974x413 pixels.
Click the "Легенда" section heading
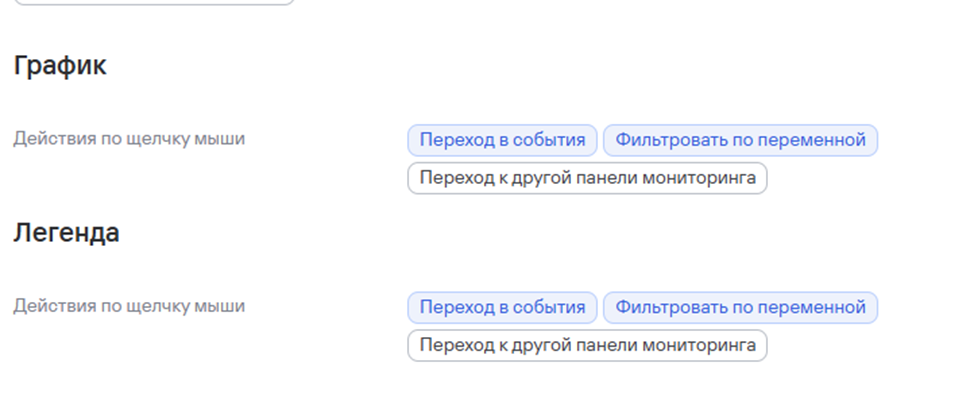pos(66,233)
